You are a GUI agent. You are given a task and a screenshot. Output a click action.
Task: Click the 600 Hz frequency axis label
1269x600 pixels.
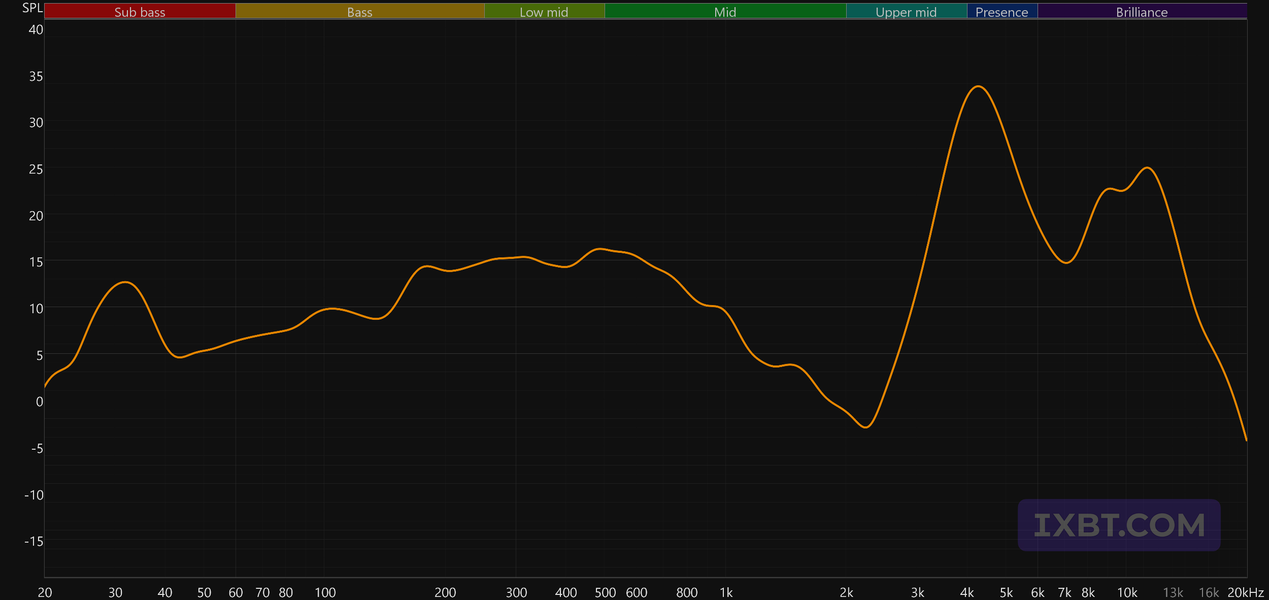click(637, 592)
